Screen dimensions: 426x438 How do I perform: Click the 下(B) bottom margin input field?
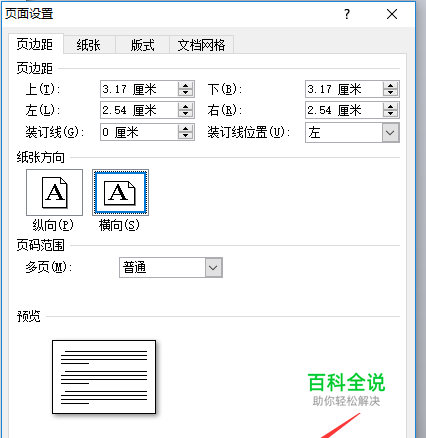click(344, 89)
